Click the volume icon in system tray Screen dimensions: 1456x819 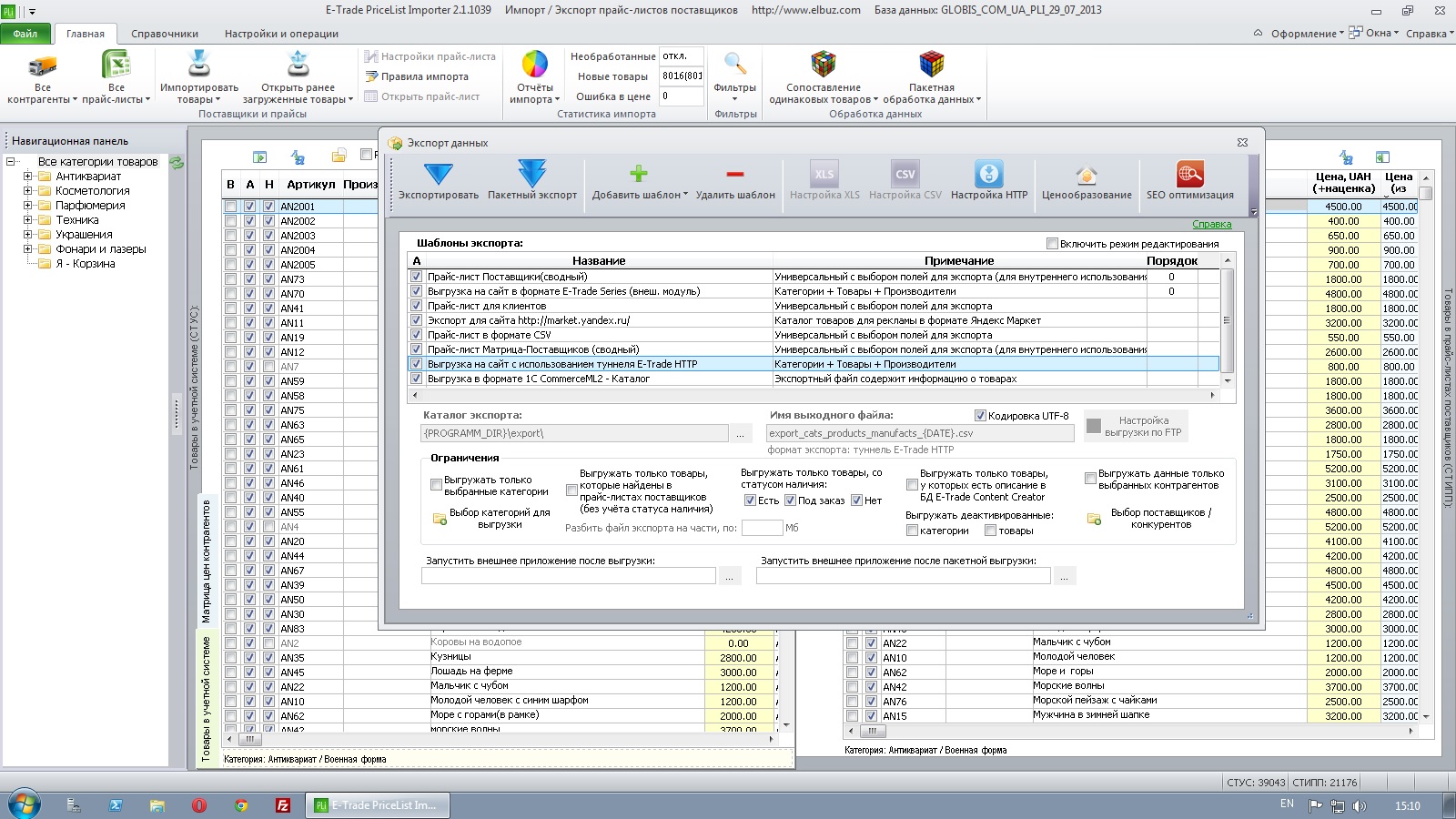[x=1359, y=805]
